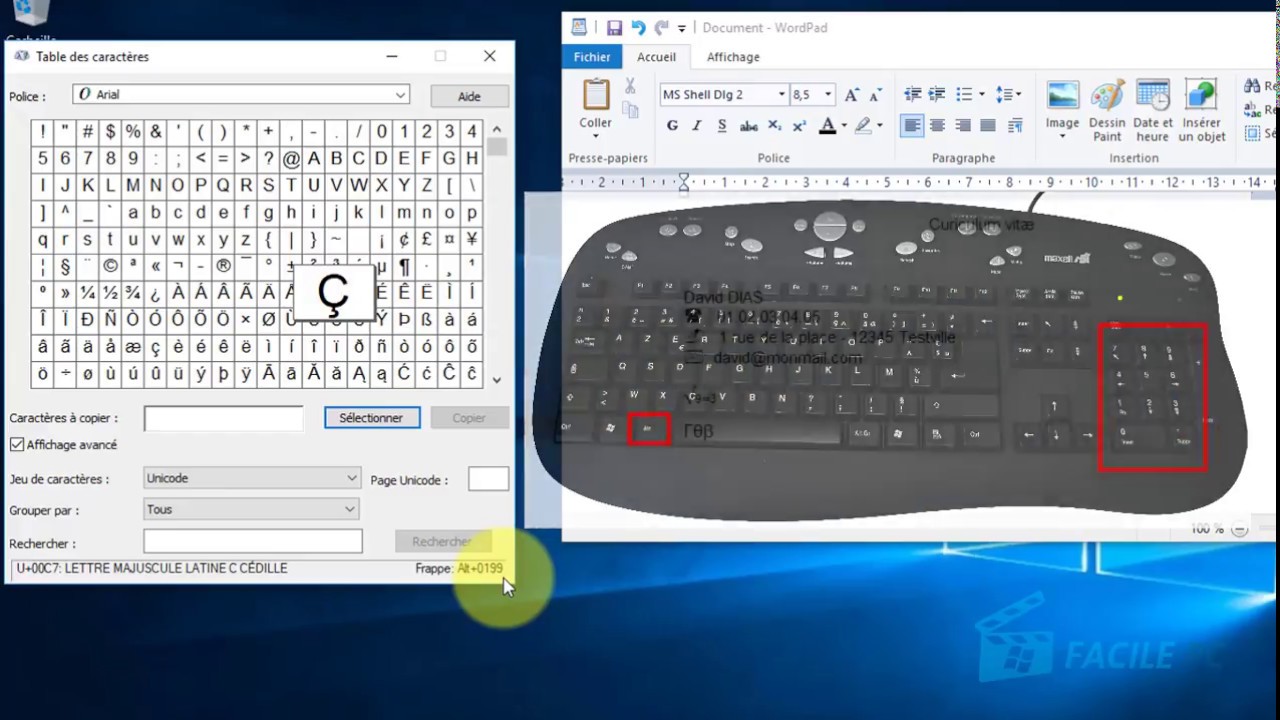Image resolution: width=1280 pixels, height=720 pixels.
Task: Click the Aide button in Table des caractères
Action: 469,96
